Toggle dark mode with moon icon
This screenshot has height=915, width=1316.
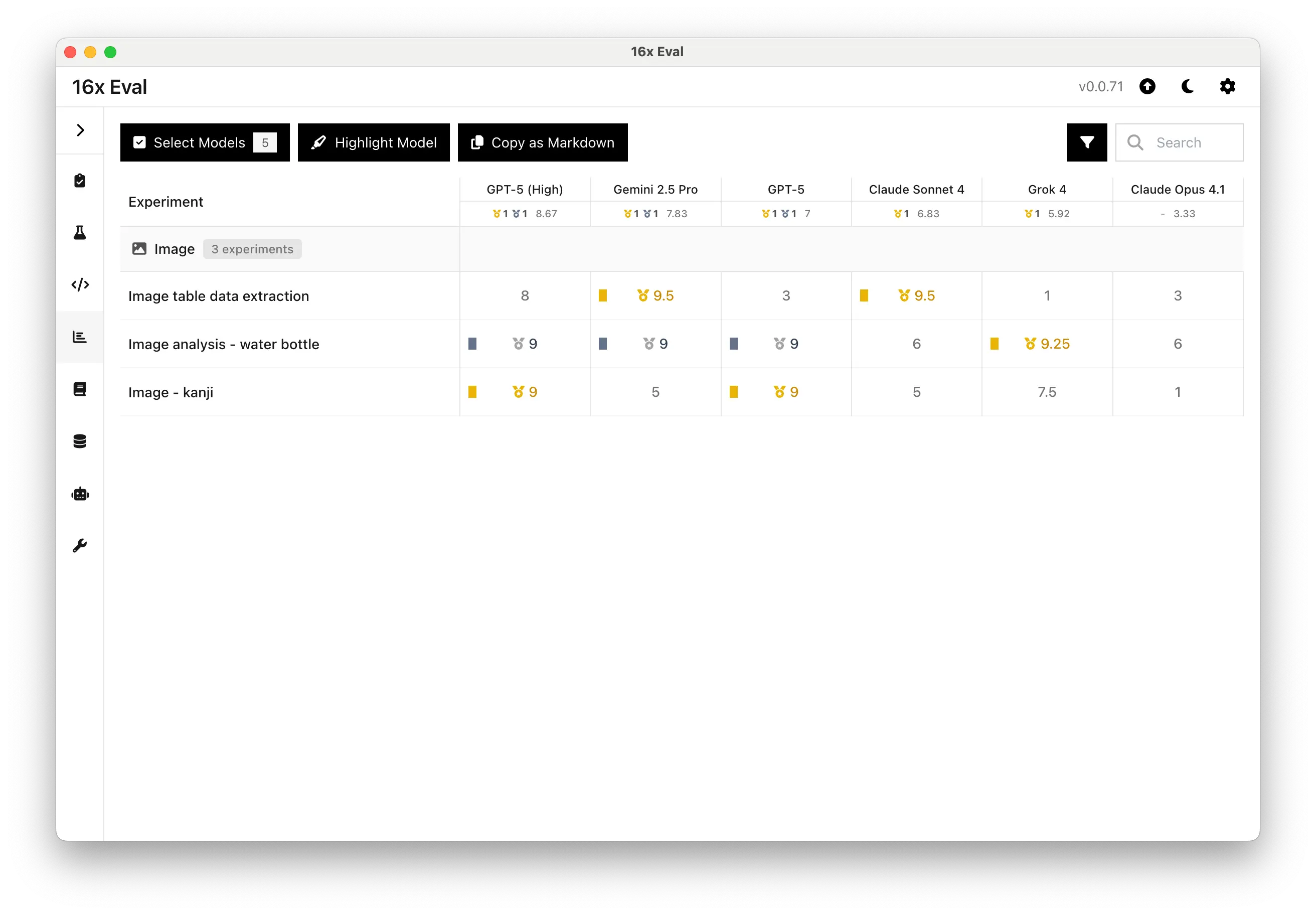coord(1188,87)
